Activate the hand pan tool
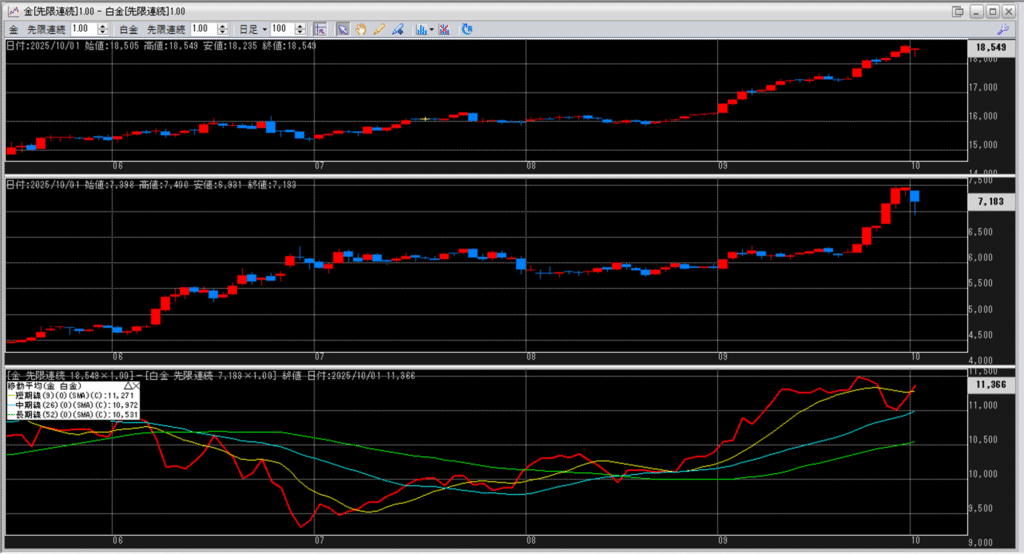This screenshot has height=554, width=1024. (x=361, y=29)
